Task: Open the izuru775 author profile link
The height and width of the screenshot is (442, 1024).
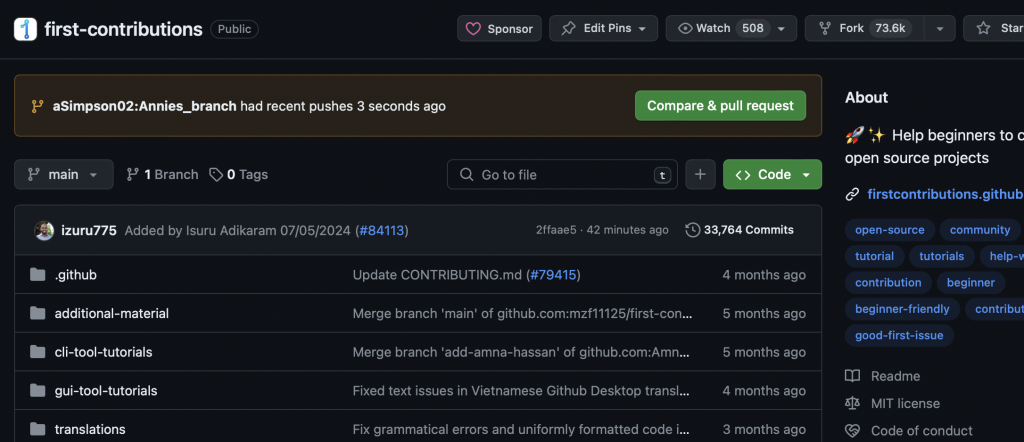Action: pyautogui.click(x=89, y=230)
